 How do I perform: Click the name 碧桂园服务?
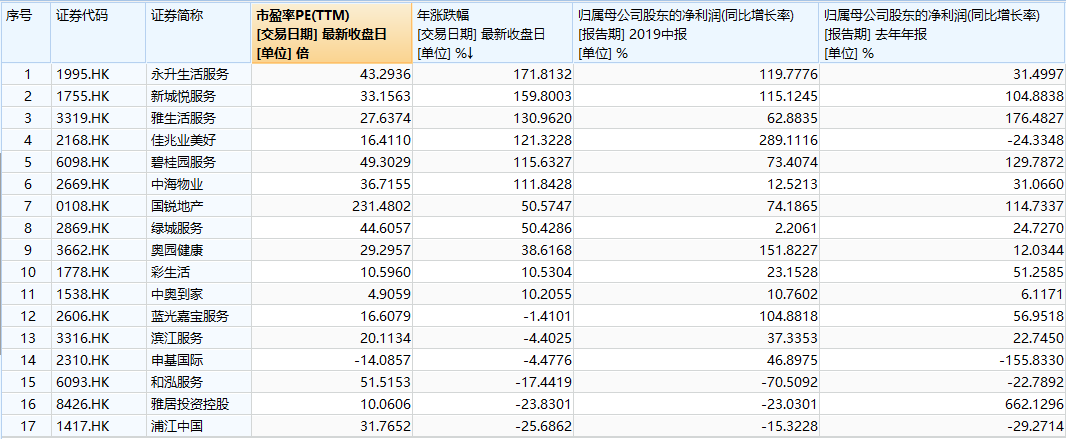pyautogui.click(x=184, y=162)
